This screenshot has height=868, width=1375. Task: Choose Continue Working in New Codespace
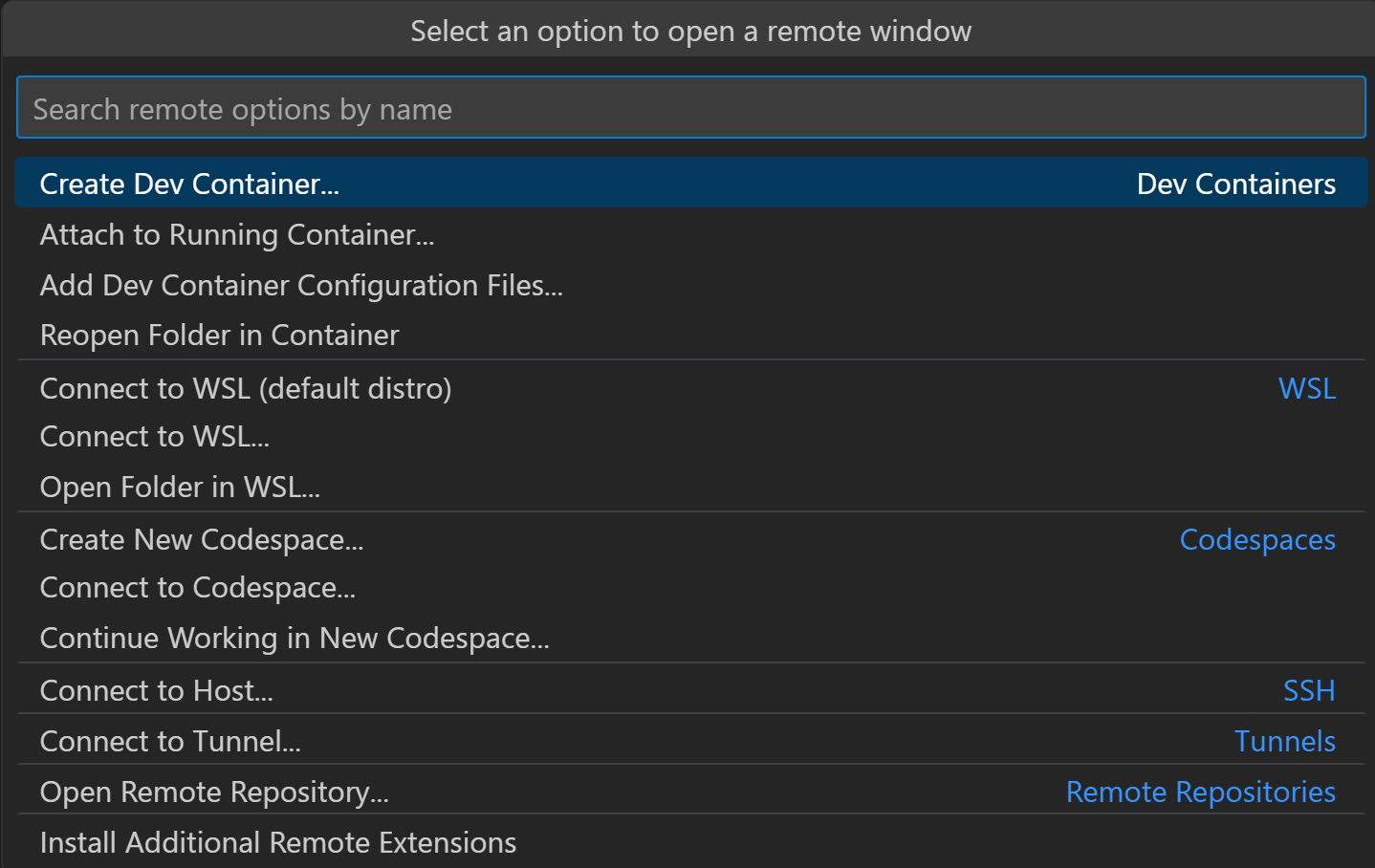click(x=690, y=638)
